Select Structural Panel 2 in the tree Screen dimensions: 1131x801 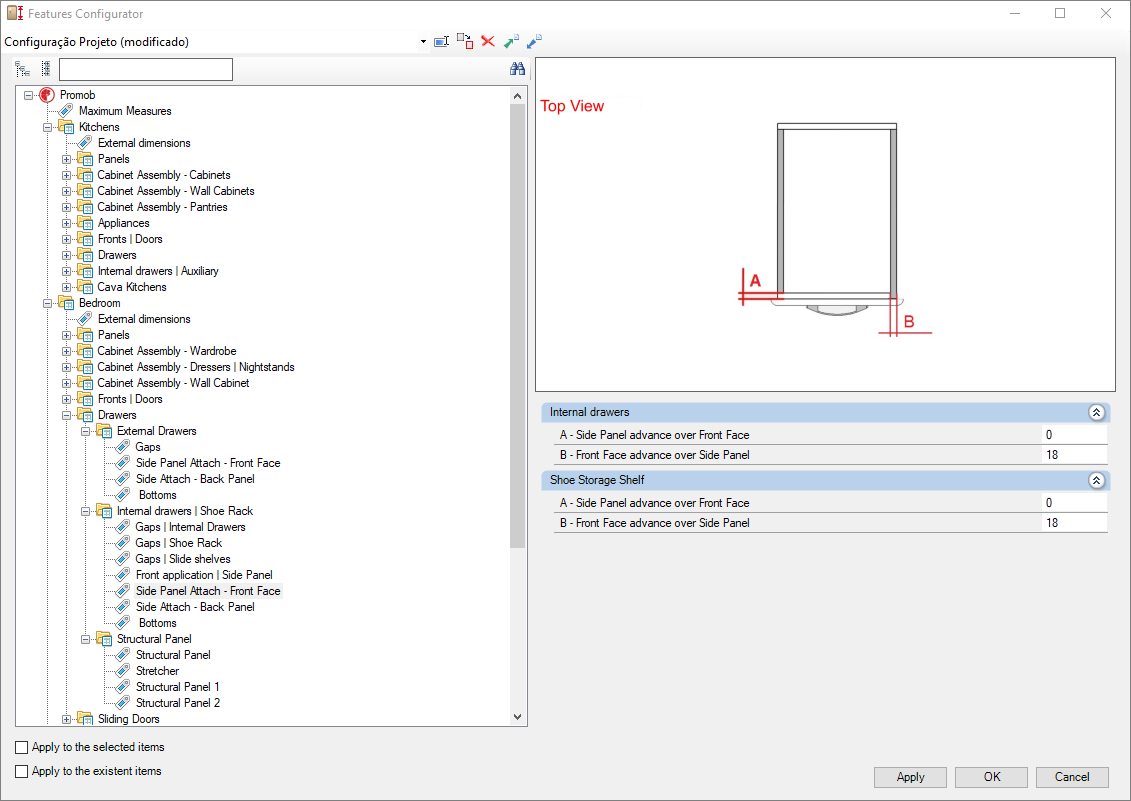point(177,703)
